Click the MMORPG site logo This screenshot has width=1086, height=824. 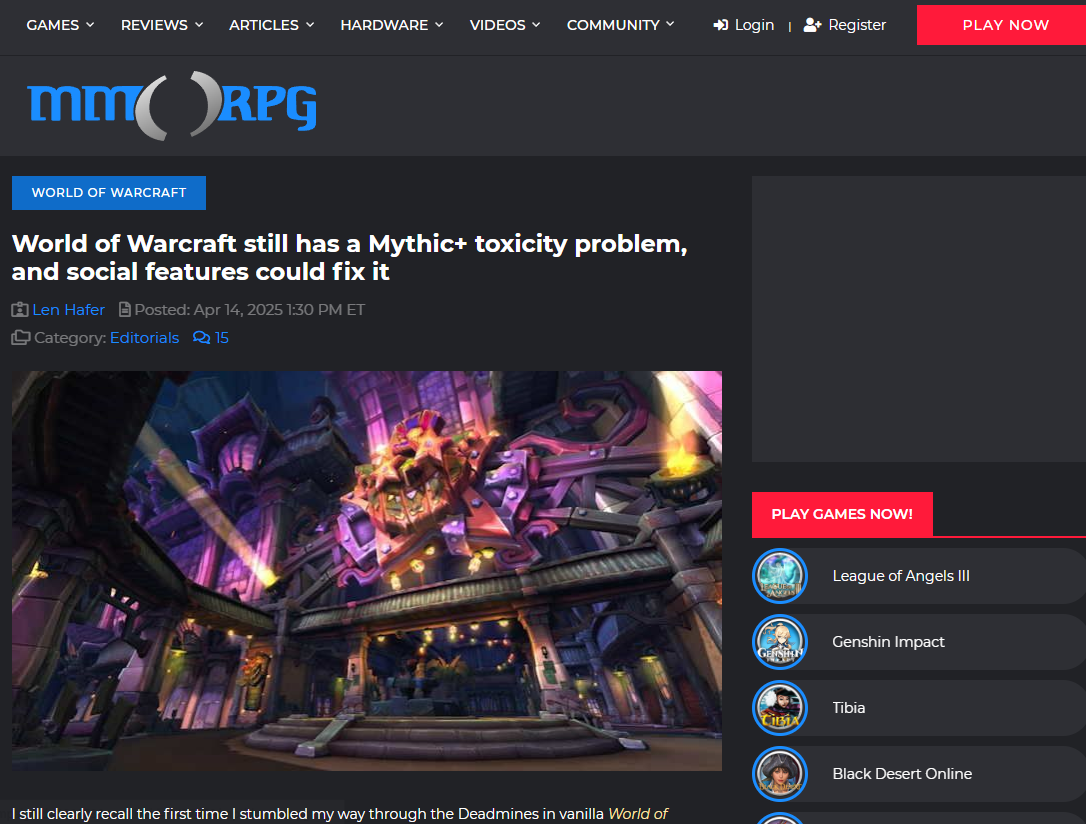click(172, 105)
